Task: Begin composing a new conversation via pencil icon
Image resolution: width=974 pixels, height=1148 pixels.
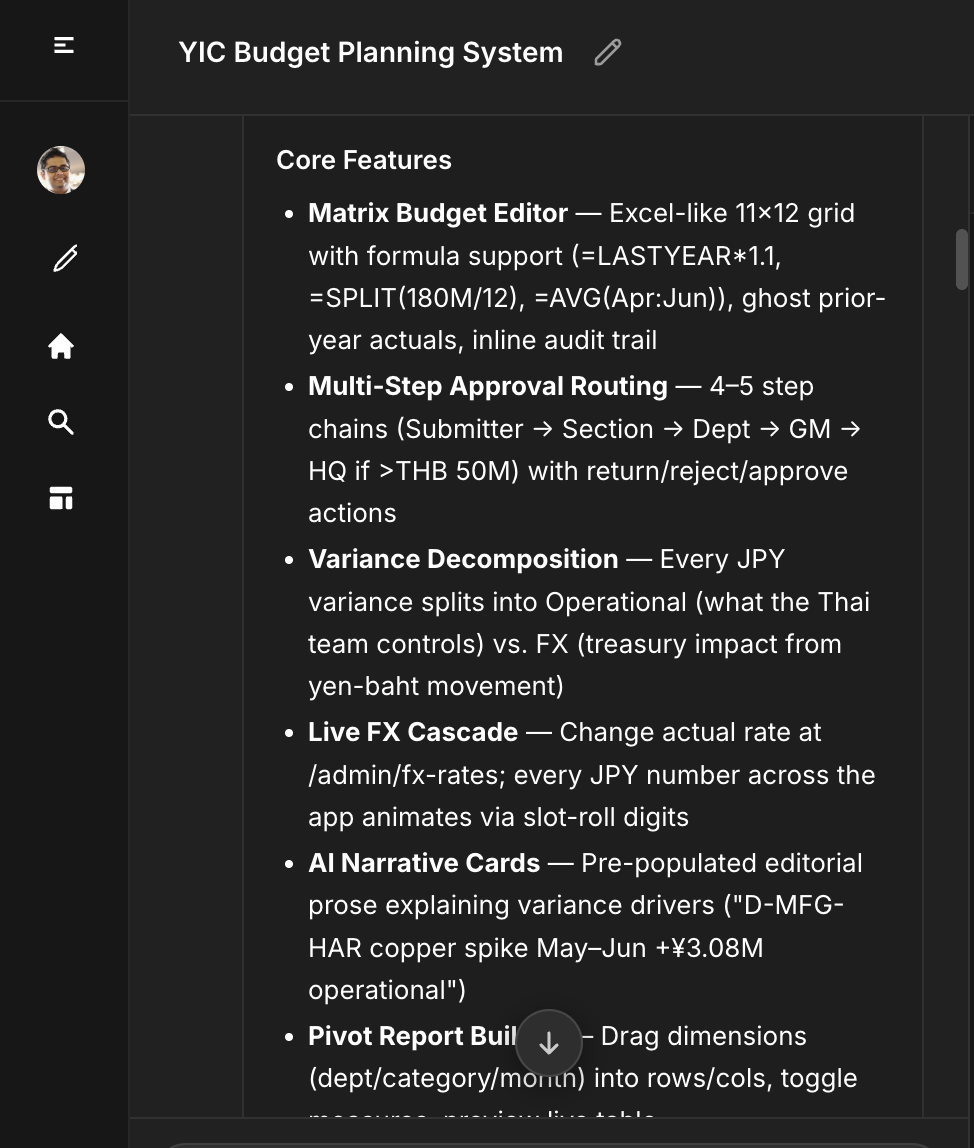Action: point(62,258)
